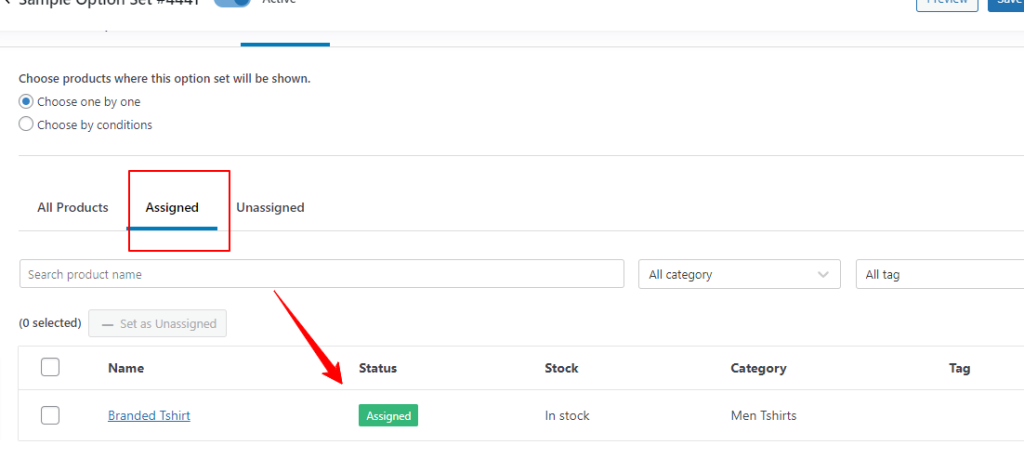Select the Choose one by one radio option
This screenshot has width=1024, height=458.
(x=25, y=102)
